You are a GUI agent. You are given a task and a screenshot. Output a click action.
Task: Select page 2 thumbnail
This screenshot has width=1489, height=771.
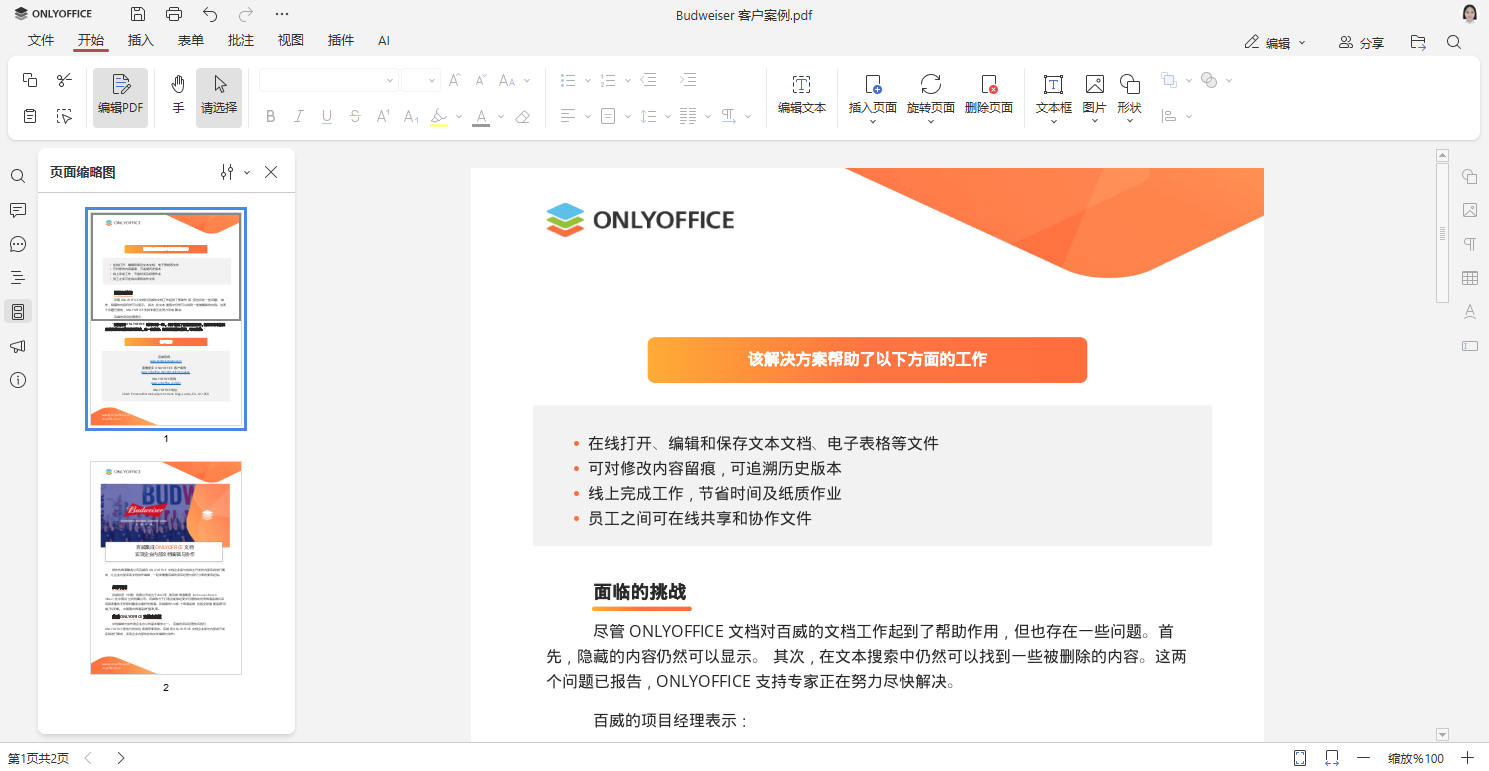point(166,568)
